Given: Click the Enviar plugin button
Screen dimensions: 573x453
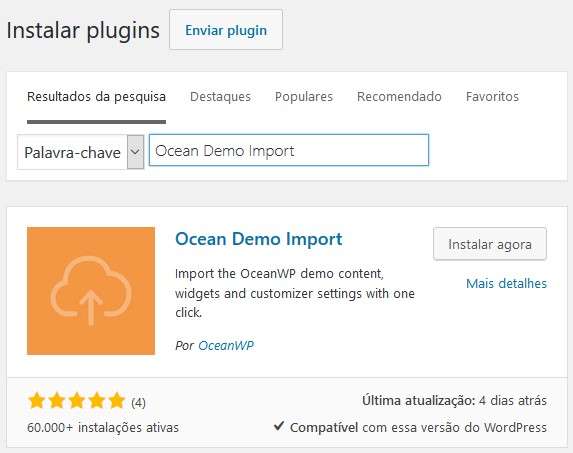Looking at the screenshot, I should (226, 30).
